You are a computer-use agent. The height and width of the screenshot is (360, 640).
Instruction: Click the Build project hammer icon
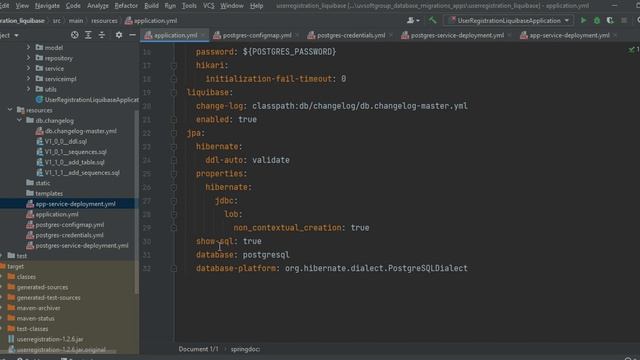(x=432, y=20)
